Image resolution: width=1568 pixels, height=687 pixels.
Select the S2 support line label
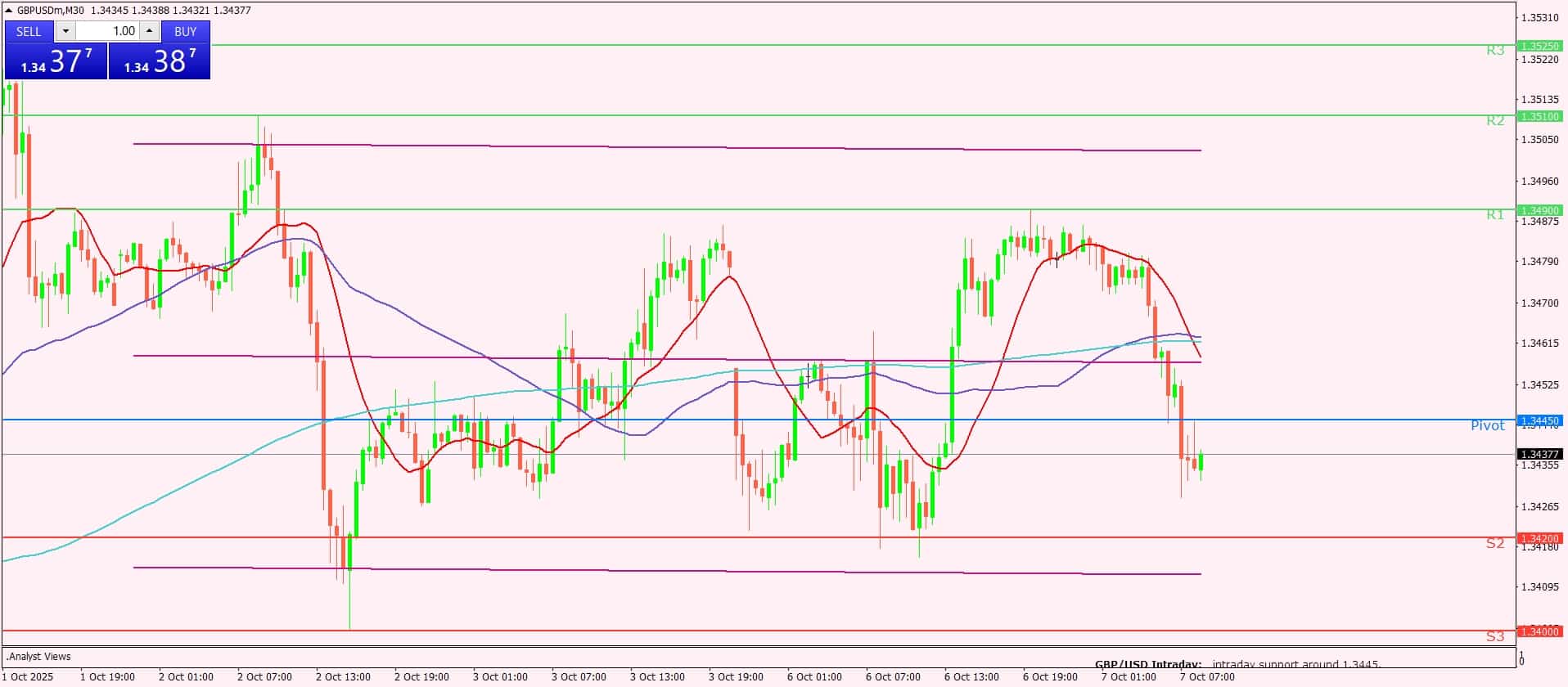point(1494,543)
